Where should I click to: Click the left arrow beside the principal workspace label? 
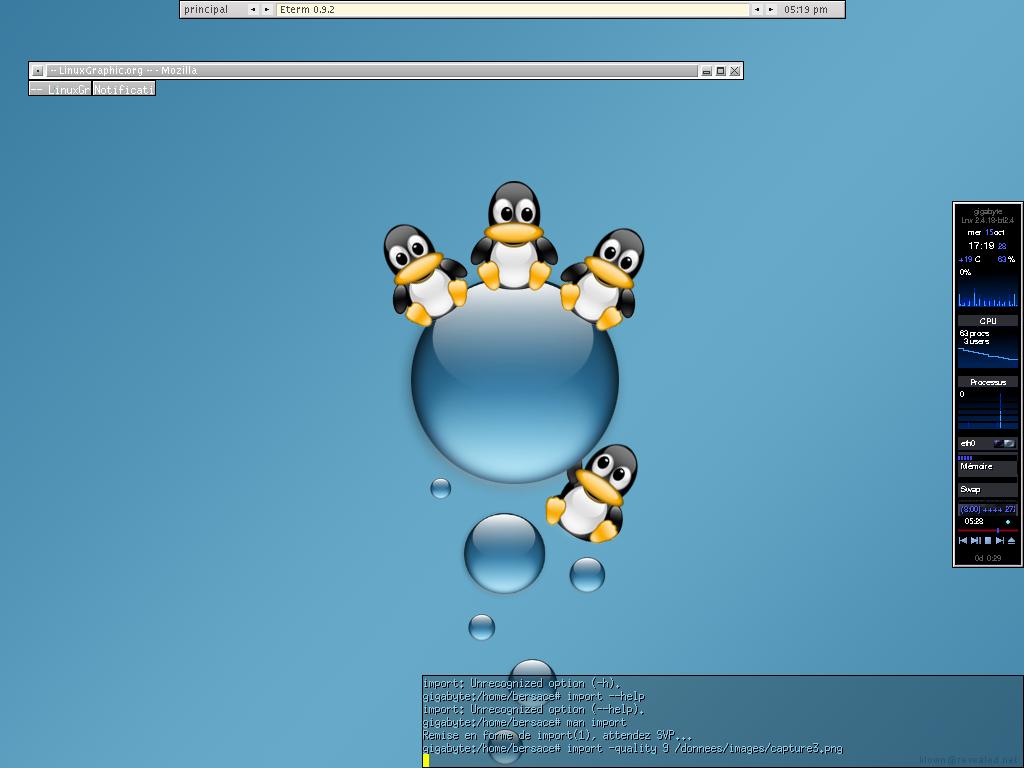click(253, 10)
